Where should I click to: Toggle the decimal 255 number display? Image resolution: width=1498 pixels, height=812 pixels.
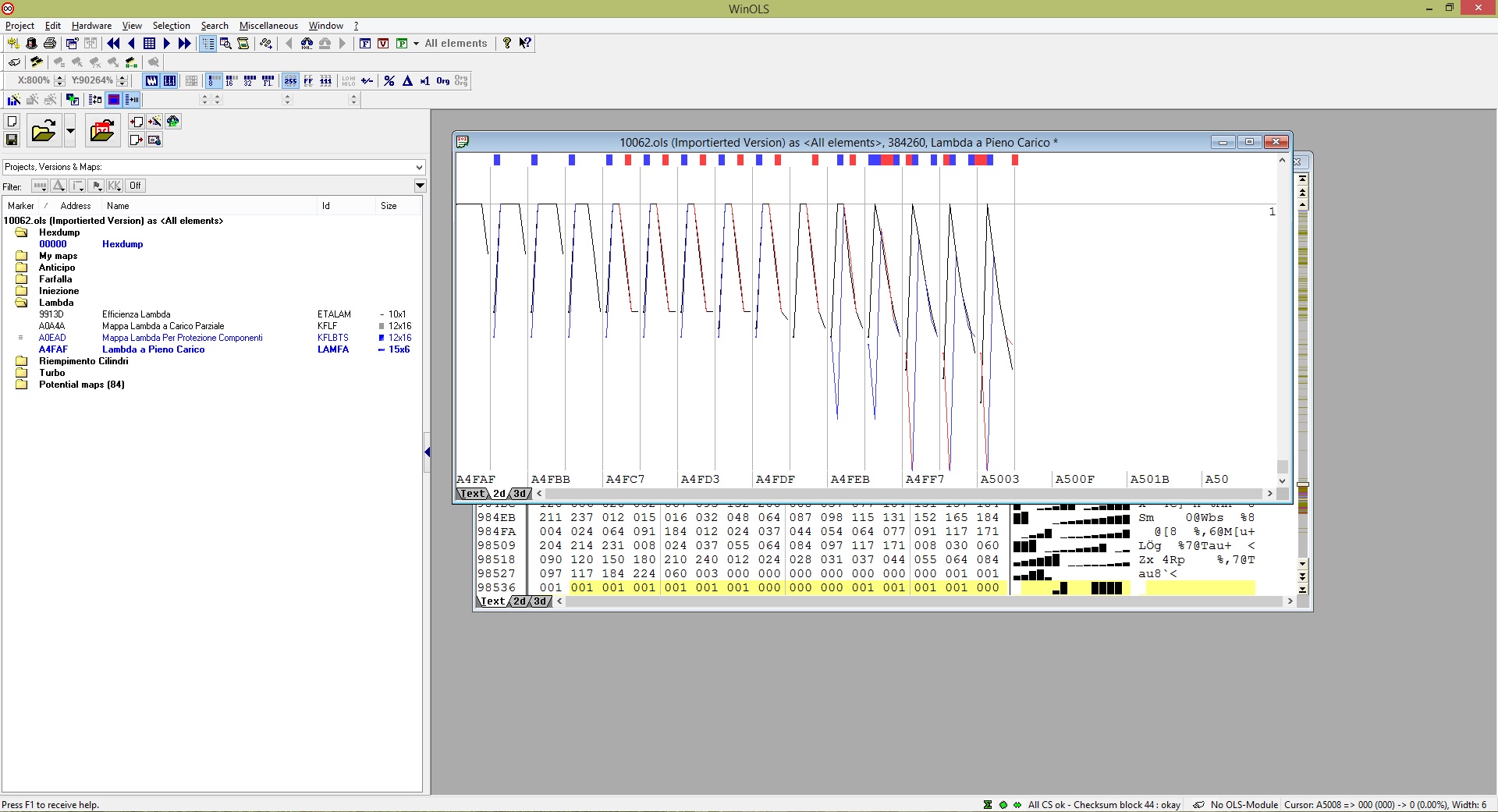click(x=290, y=80)
